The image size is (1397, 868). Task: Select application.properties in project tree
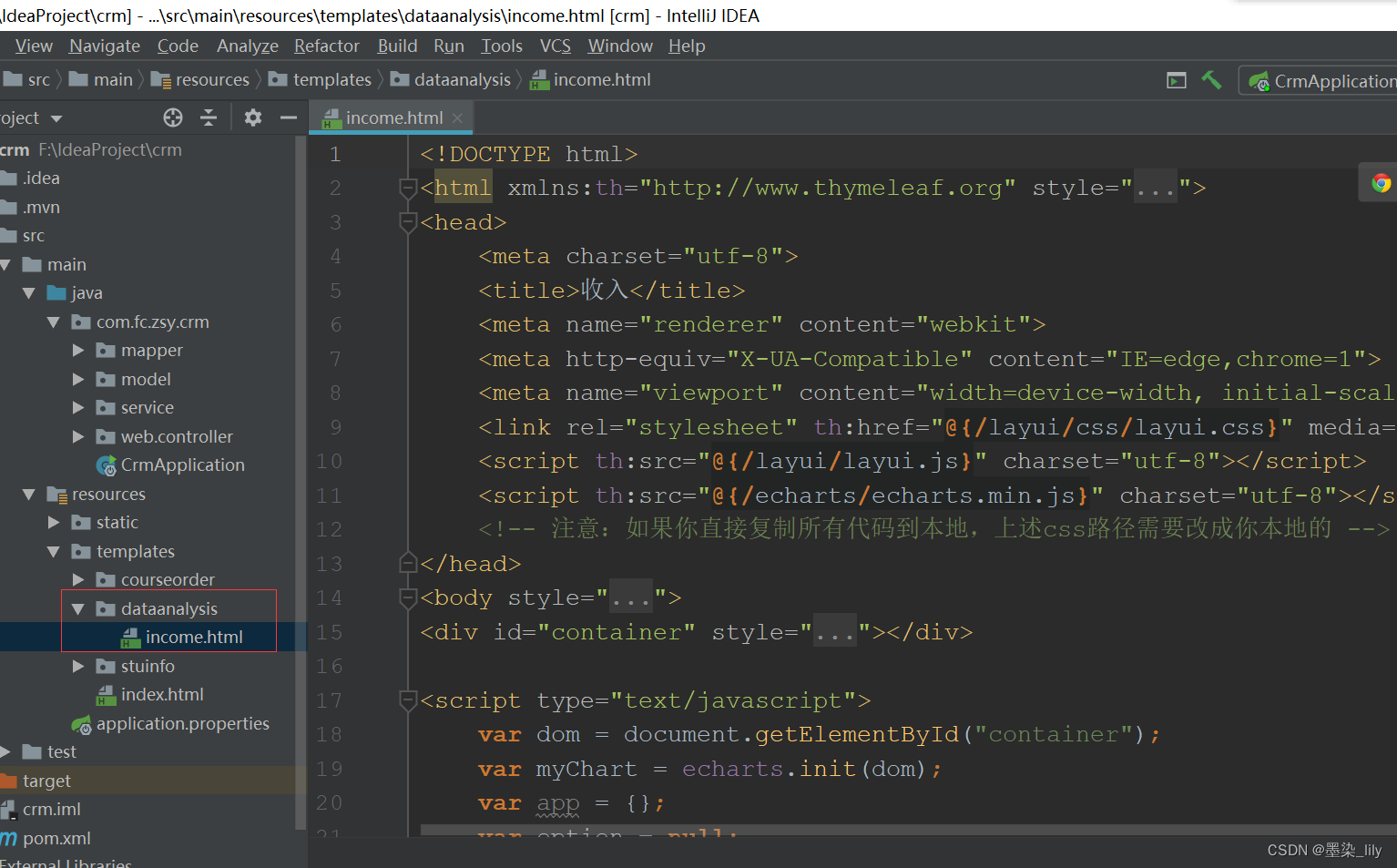coord(170,724)
